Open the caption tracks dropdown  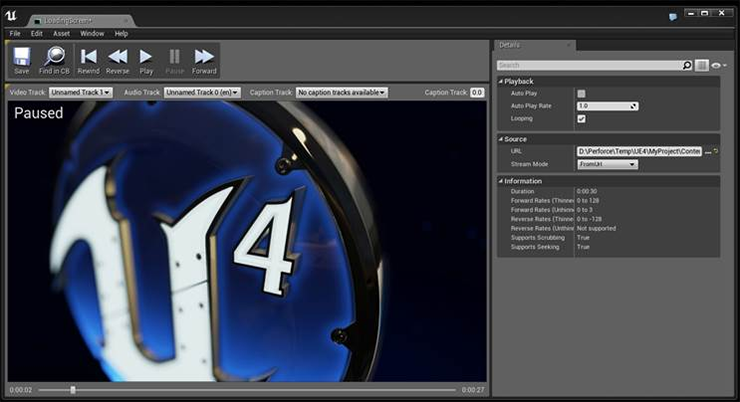[342, 92]
